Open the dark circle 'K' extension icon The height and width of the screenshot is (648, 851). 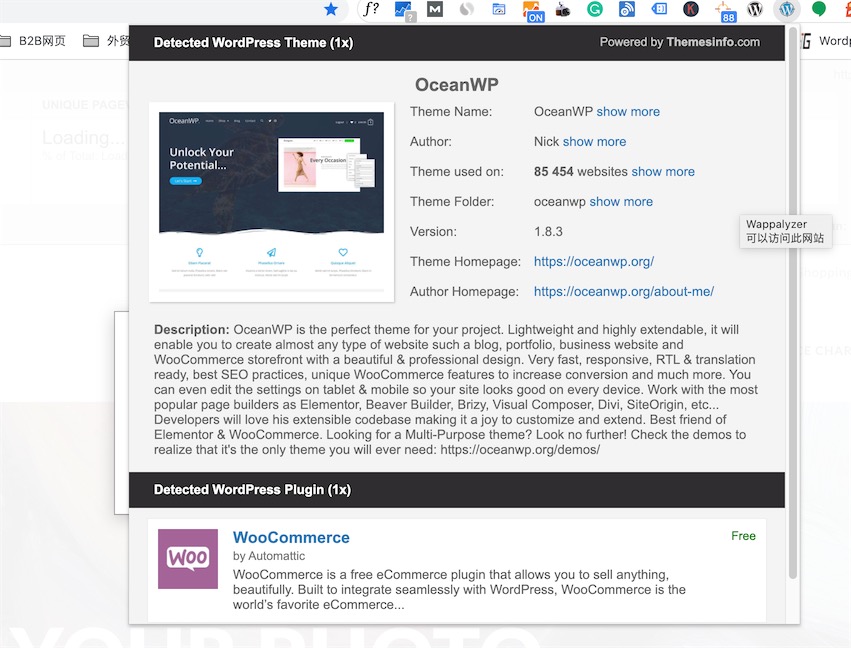(x=691, y=9)
